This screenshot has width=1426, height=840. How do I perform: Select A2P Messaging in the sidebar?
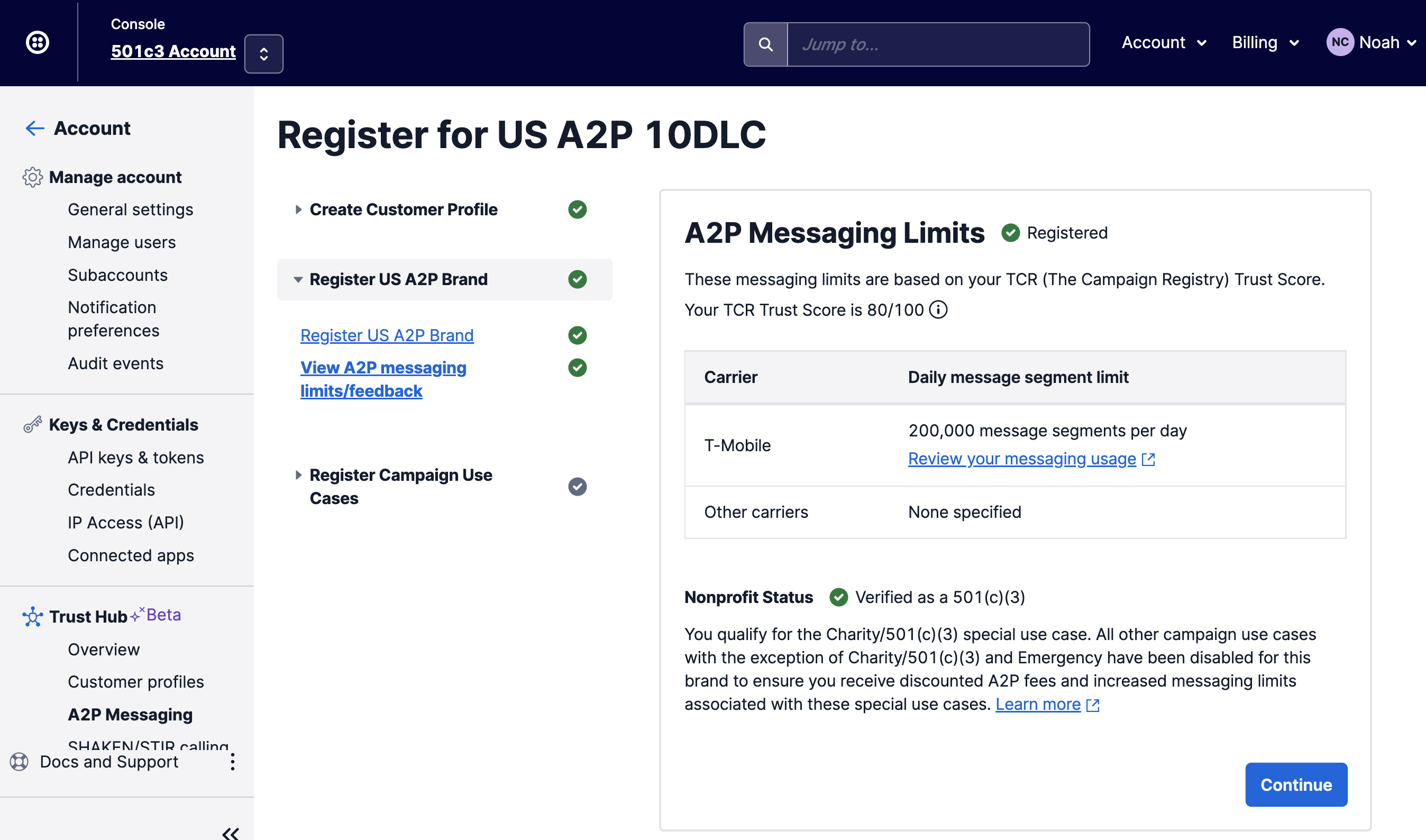tap(130, 714)
